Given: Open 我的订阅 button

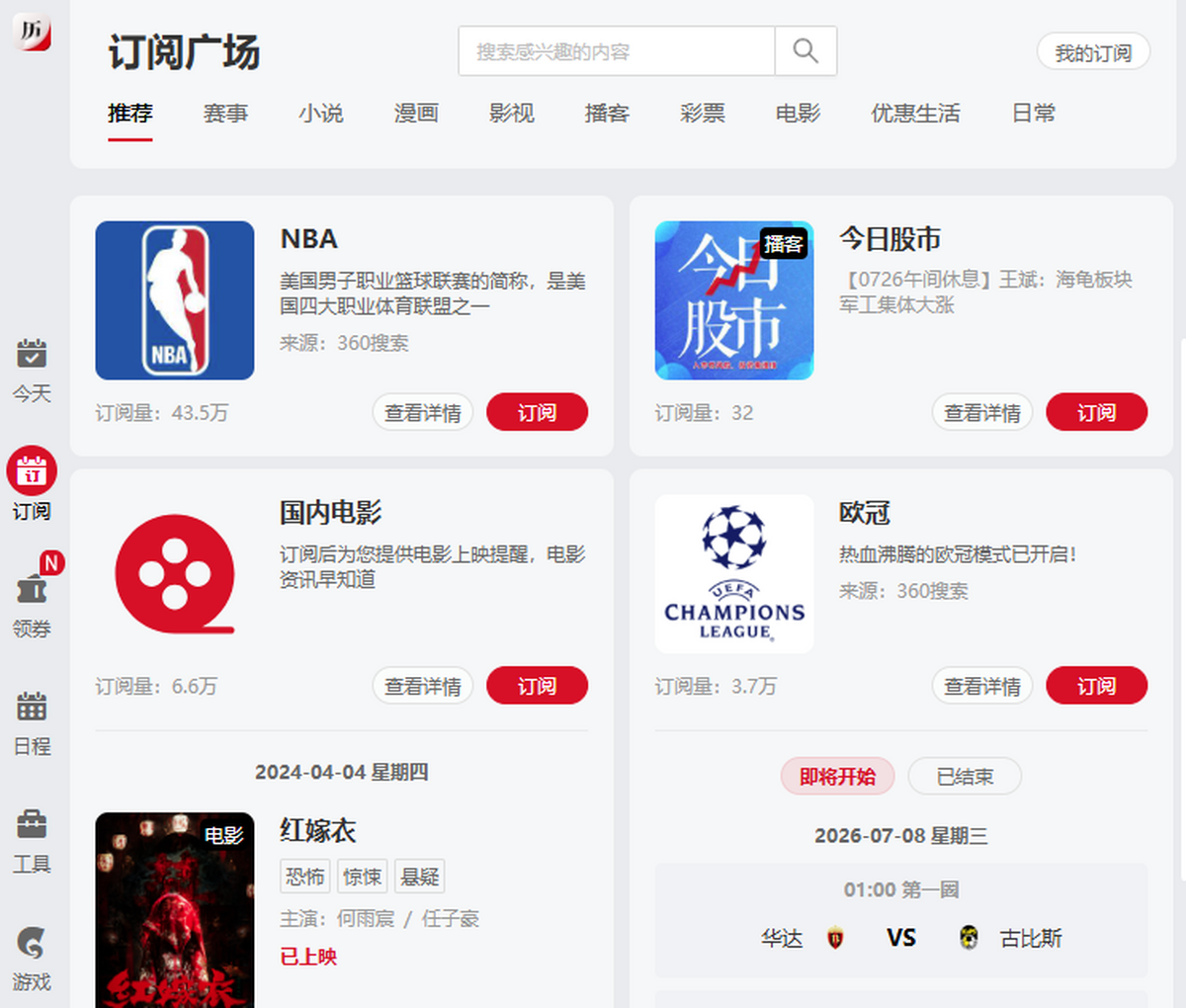Looking at the screenshot, I should point(1093,52).
